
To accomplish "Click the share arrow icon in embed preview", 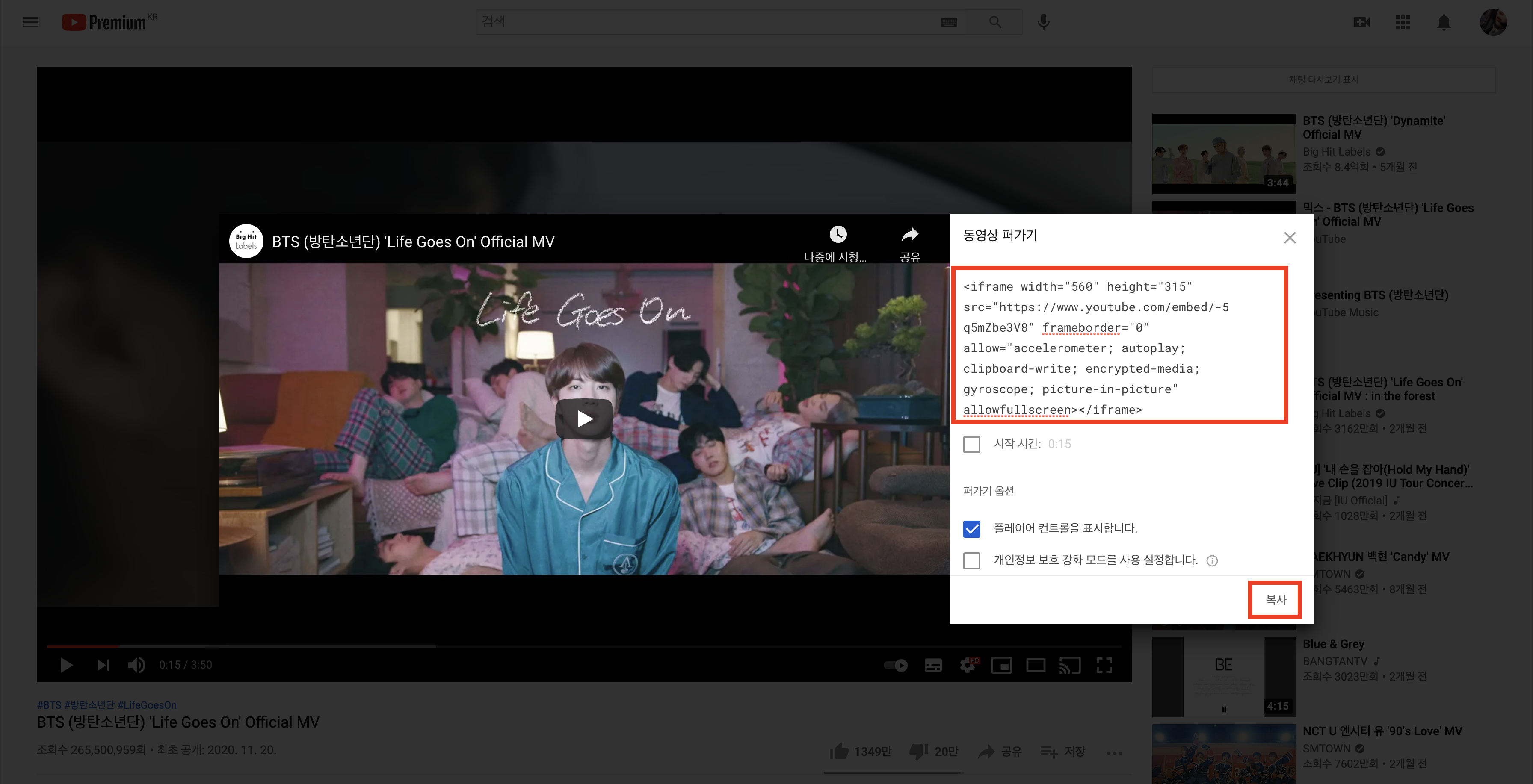I will [909, 235].
